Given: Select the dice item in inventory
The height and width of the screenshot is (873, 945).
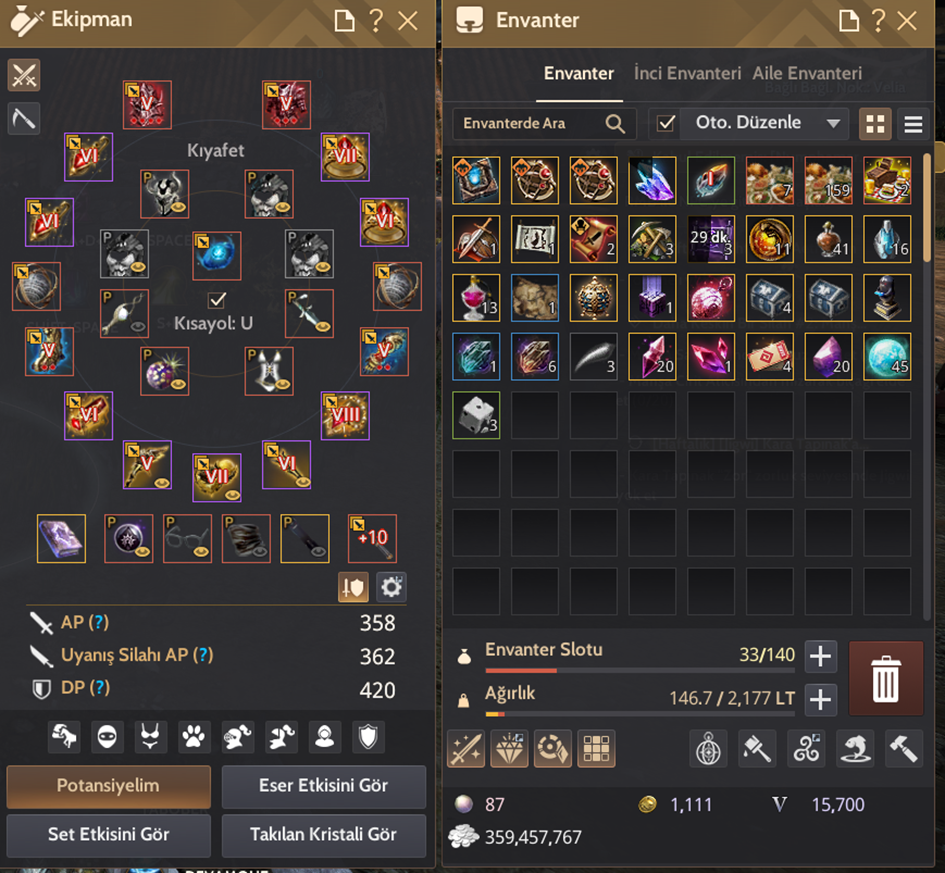Looking at the screenshot, I should click(x=476, y=415).
